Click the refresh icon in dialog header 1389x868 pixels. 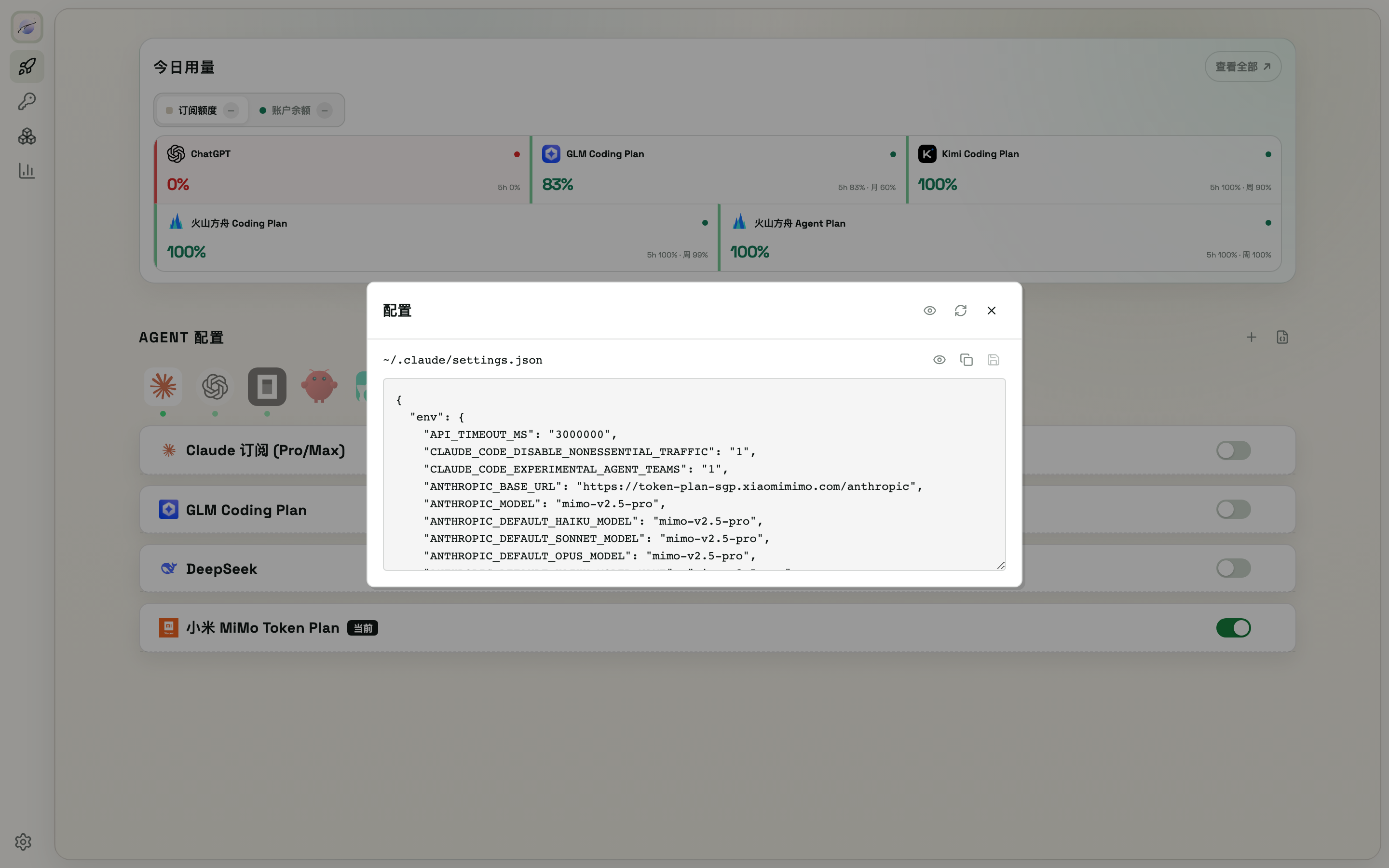[x=960, y=311]
